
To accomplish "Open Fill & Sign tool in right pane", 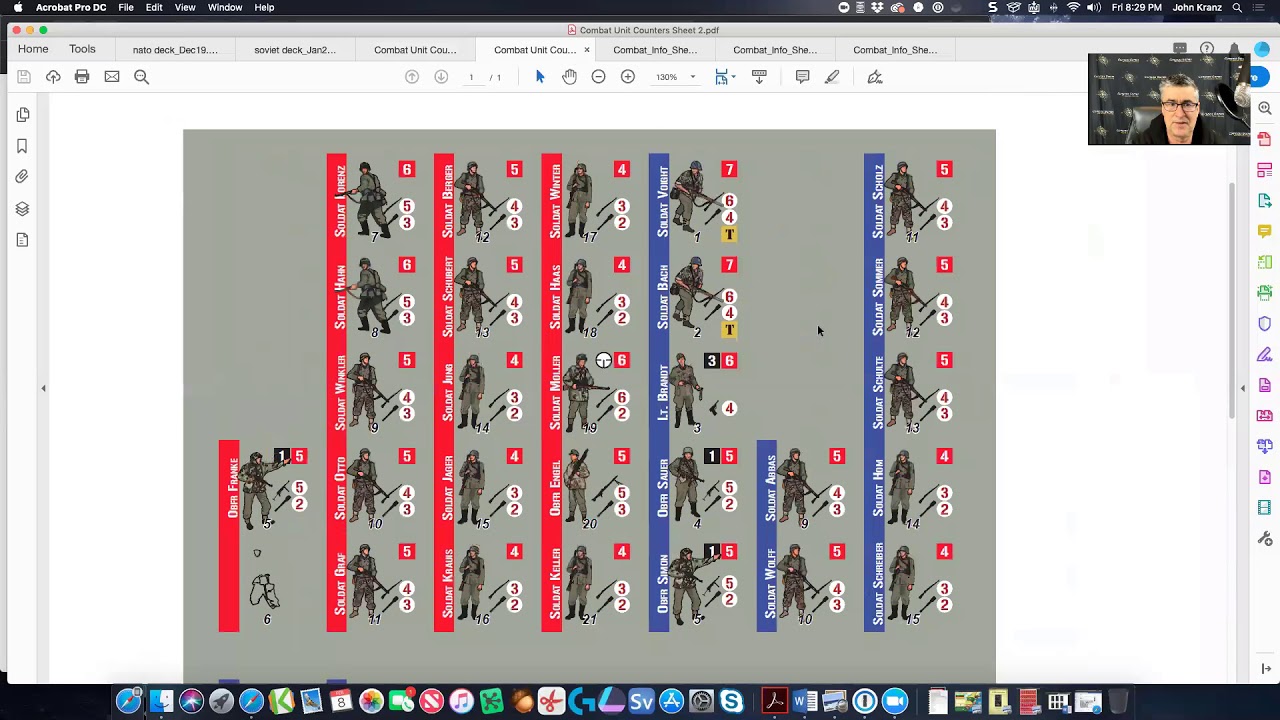I will [1265, 354].
